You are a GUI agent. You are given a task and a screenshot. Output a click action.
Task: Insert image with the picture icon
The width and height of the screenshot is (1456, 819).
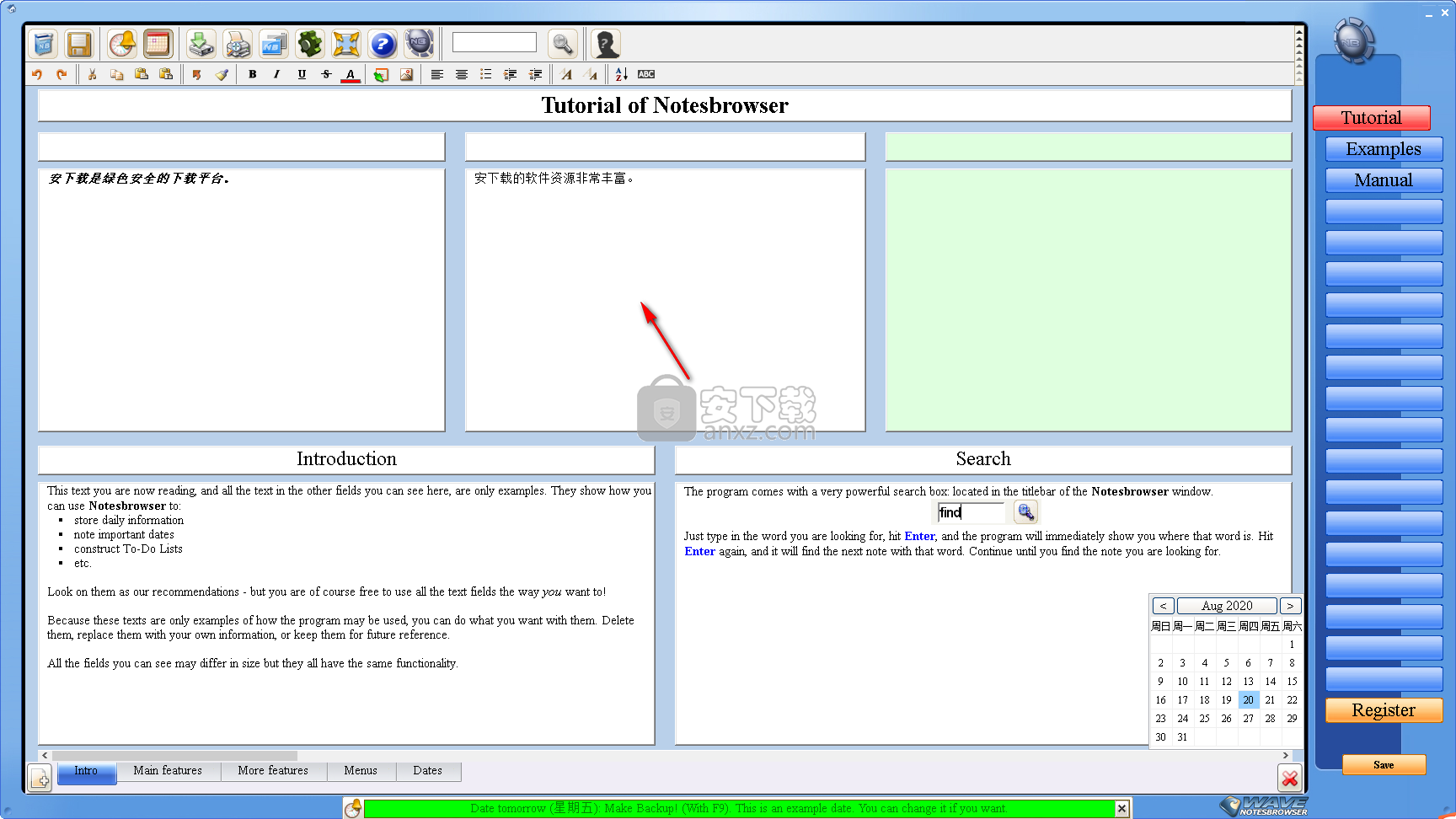click(x=406, y=74)
